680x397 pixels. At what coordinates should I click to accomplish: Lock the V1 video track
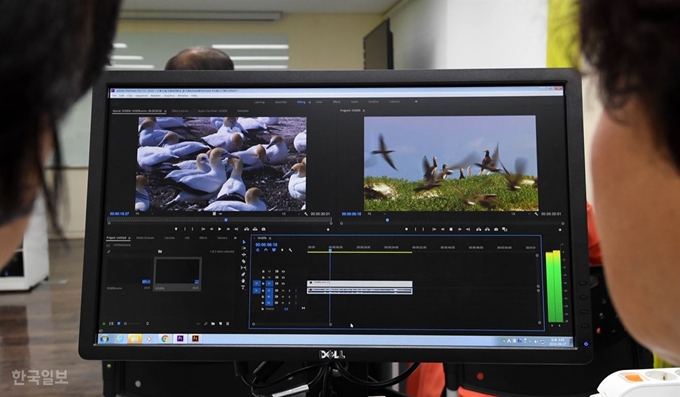pos(263,283)
